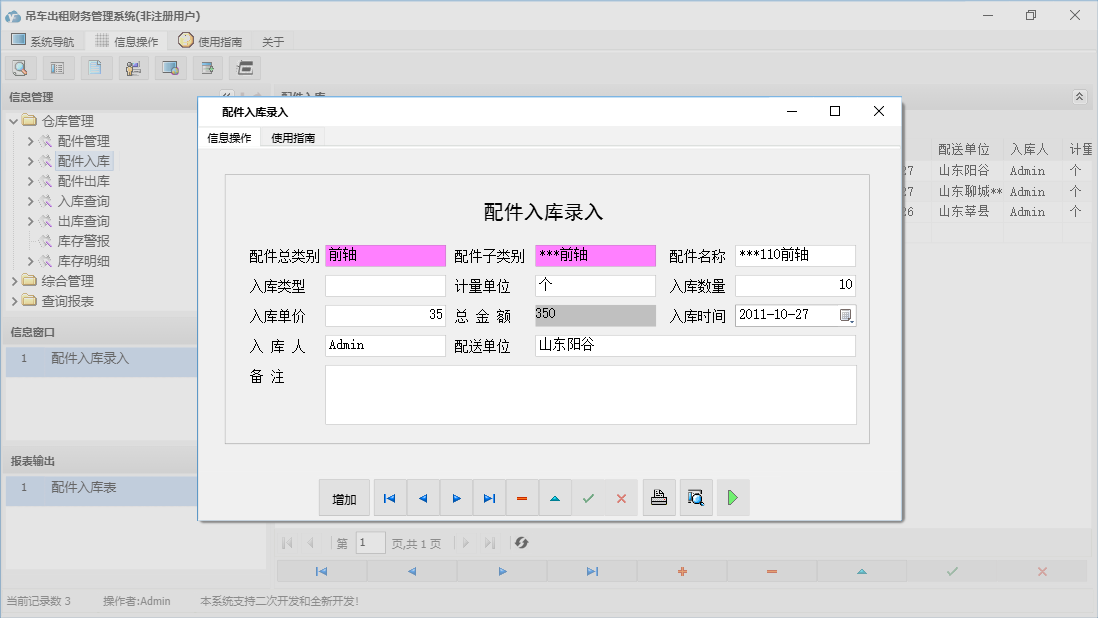Viewport: 1098px width, 618px height.
Task: Expand the 综合管理 folder
Action: tap(14, 281)
